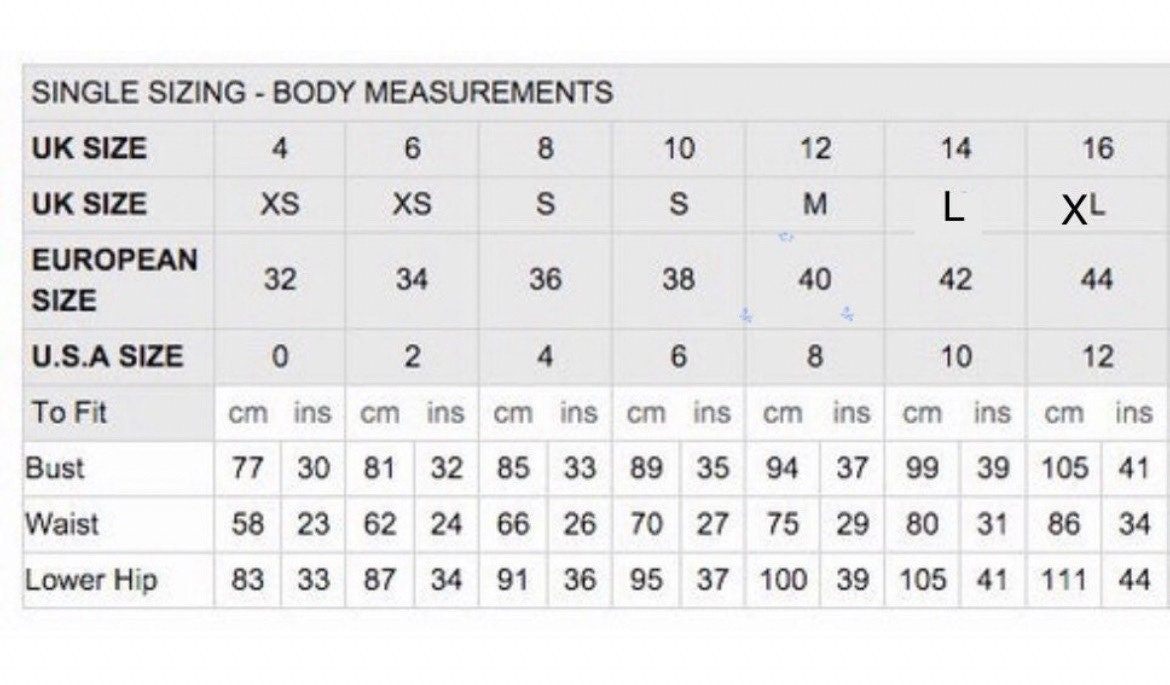
Task: Click the U.S.A SIZE row label
Action: click(107, 356)
